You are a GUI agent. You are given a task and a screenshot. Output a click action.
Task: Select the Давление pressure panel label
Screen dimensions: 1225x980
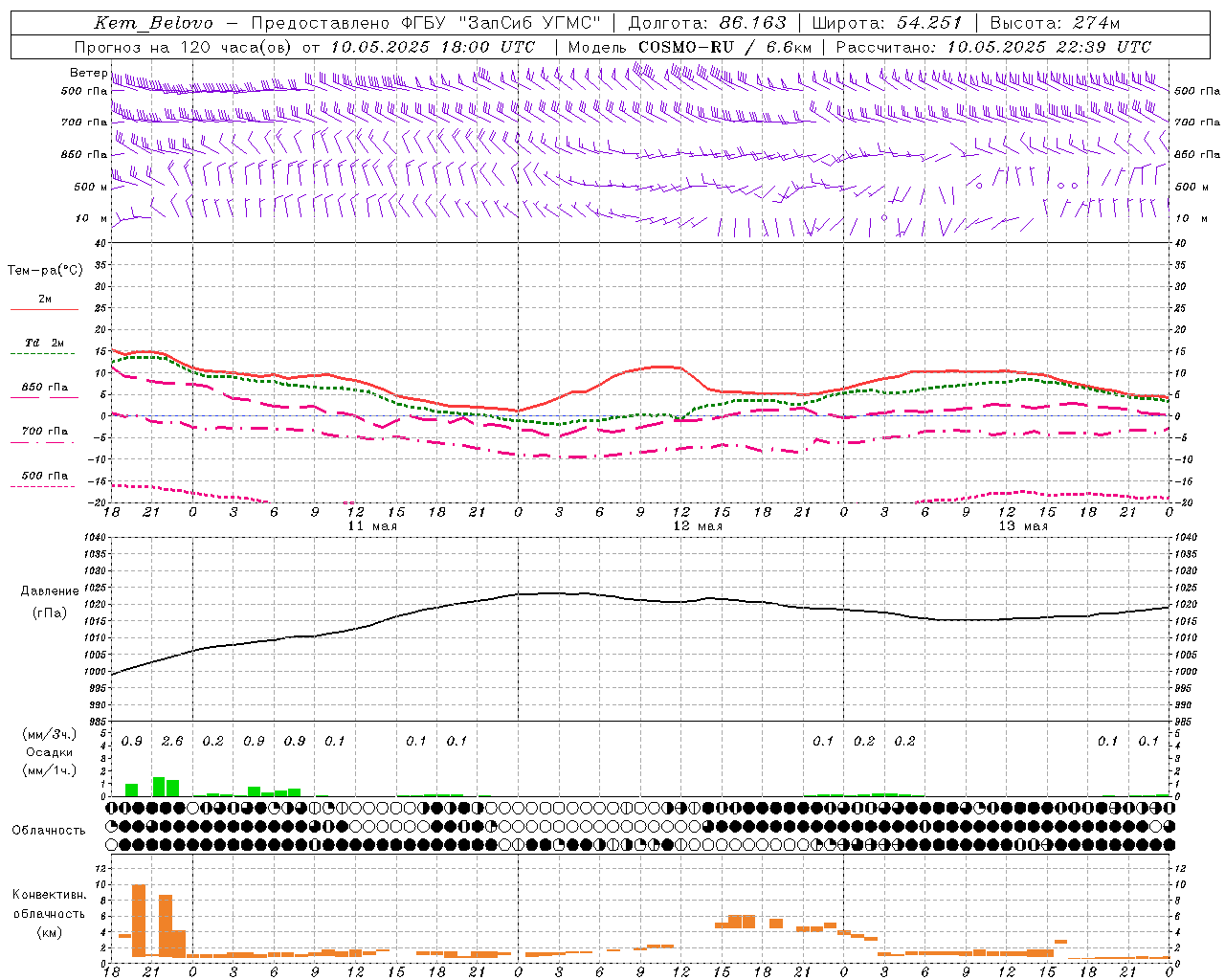pyautogui.click(x=50, y=591)
